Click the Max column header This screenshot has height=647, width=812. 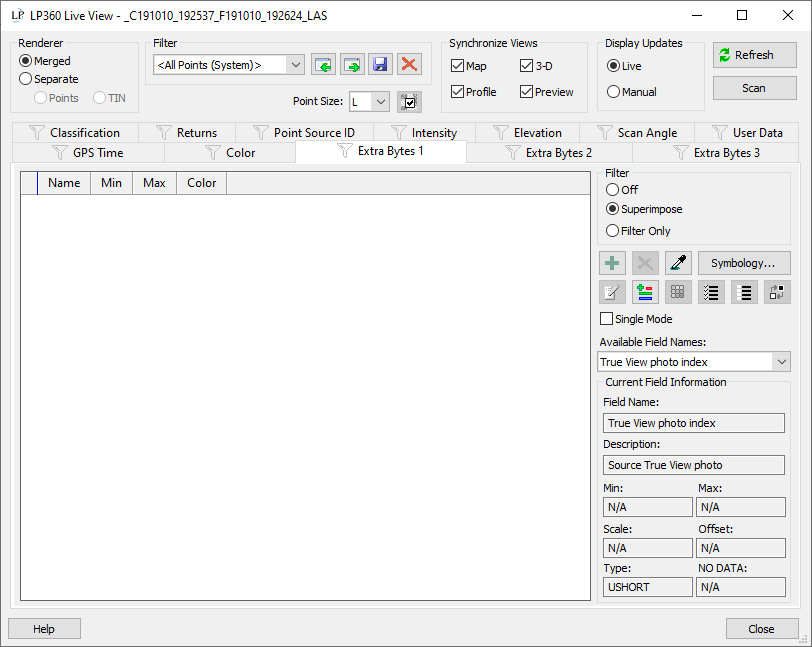[x=154, y=183]
